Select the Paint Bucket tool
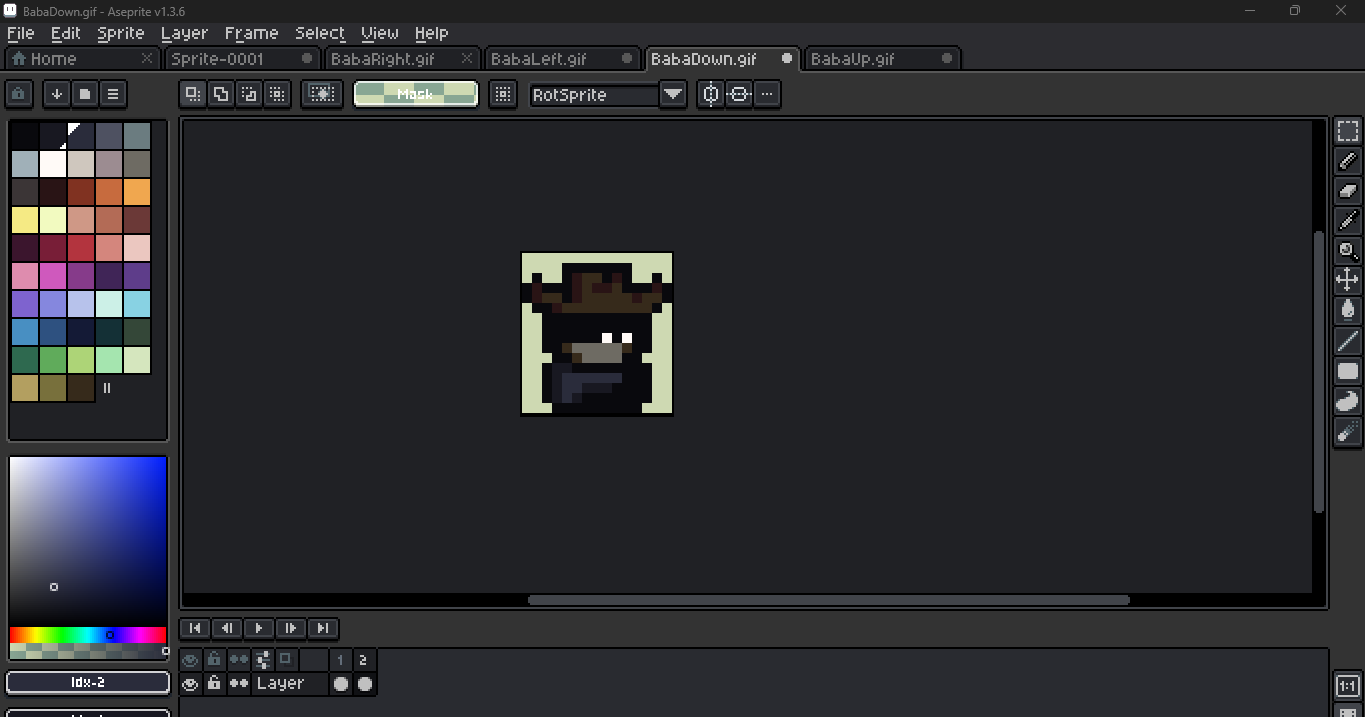The width and height of the screenshot is (1365, 717). (x=1348, y=311)
